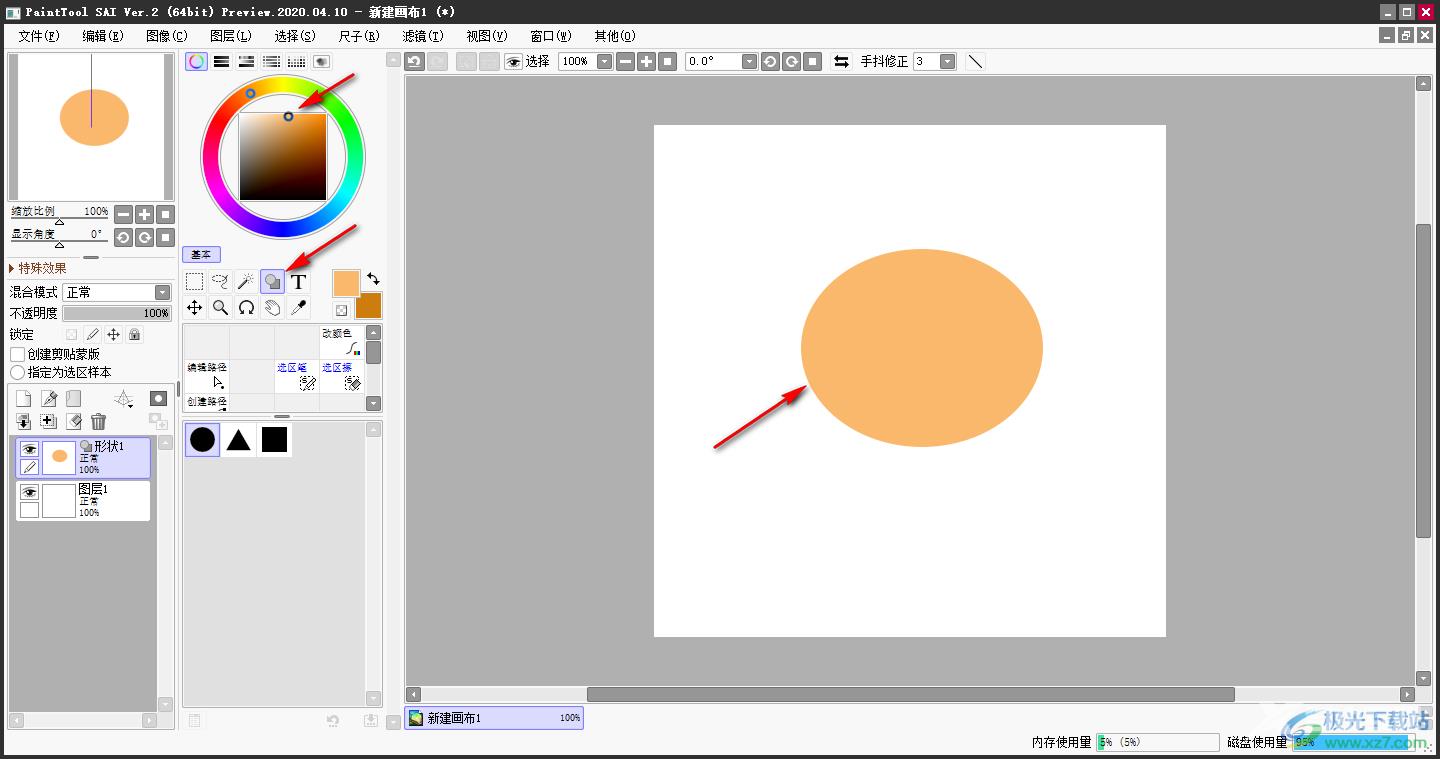Enable the create clipping mask checkbox
This screenshot has height=759, width=1440.
[x=18, y=354]
